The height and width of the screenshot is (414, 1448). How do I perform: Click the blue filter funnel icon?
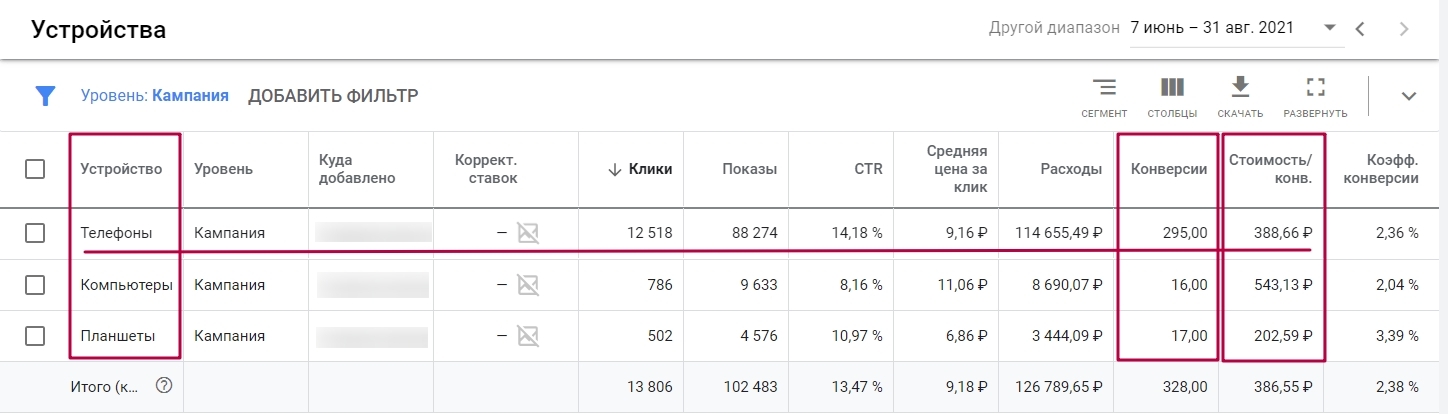45,96
